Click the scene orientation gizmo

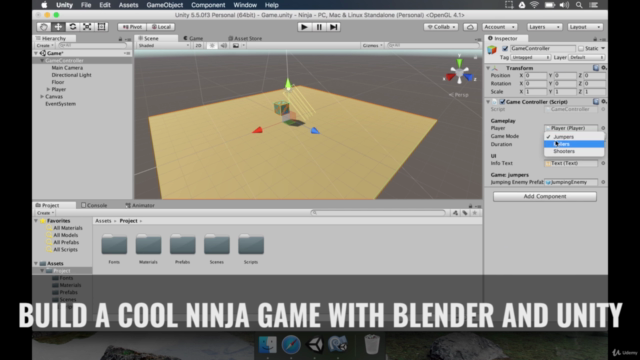click(x=459, y=73)
